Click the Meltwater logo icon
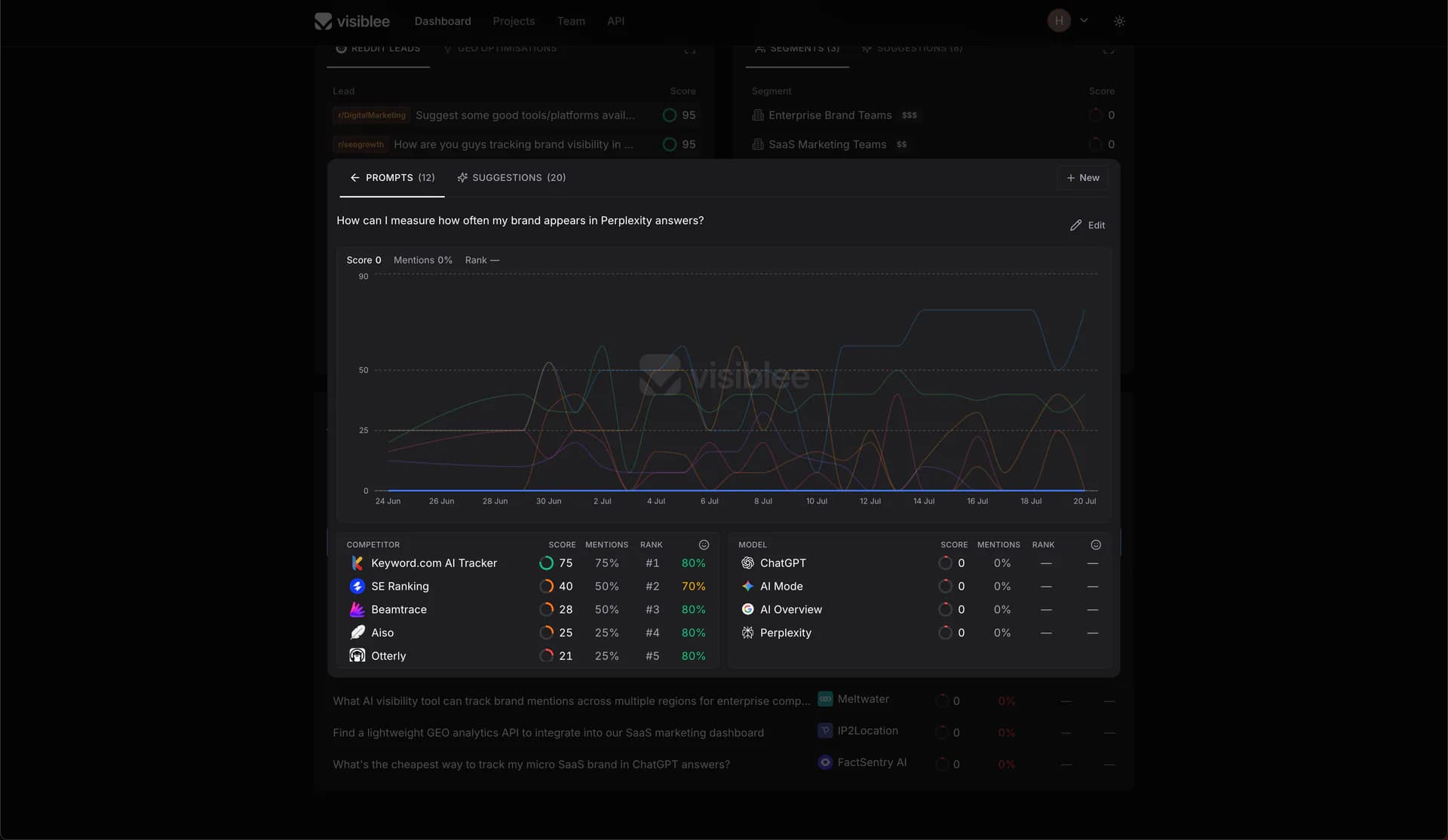Viewport: 1448px width, 840px height. click(x=825, y=699)
